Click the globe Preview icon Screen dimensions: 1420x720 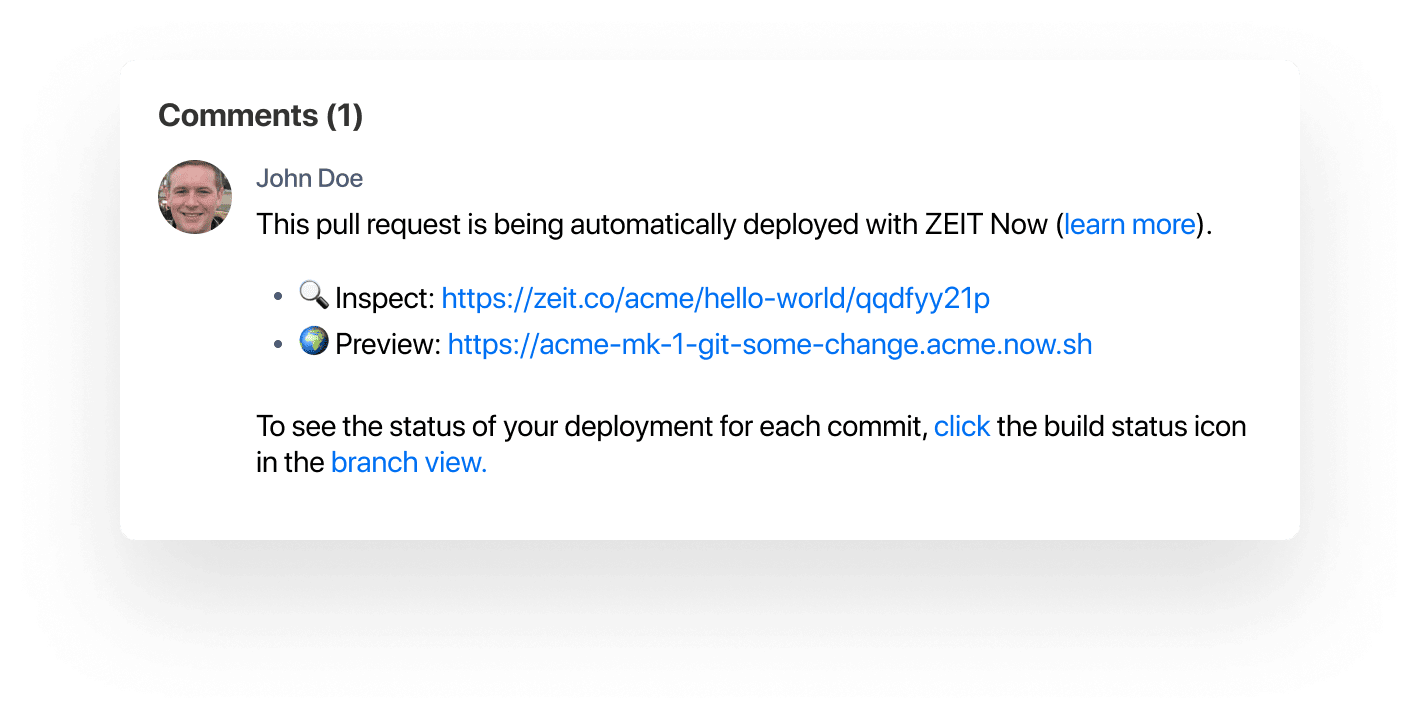click(x=314, y=343)
